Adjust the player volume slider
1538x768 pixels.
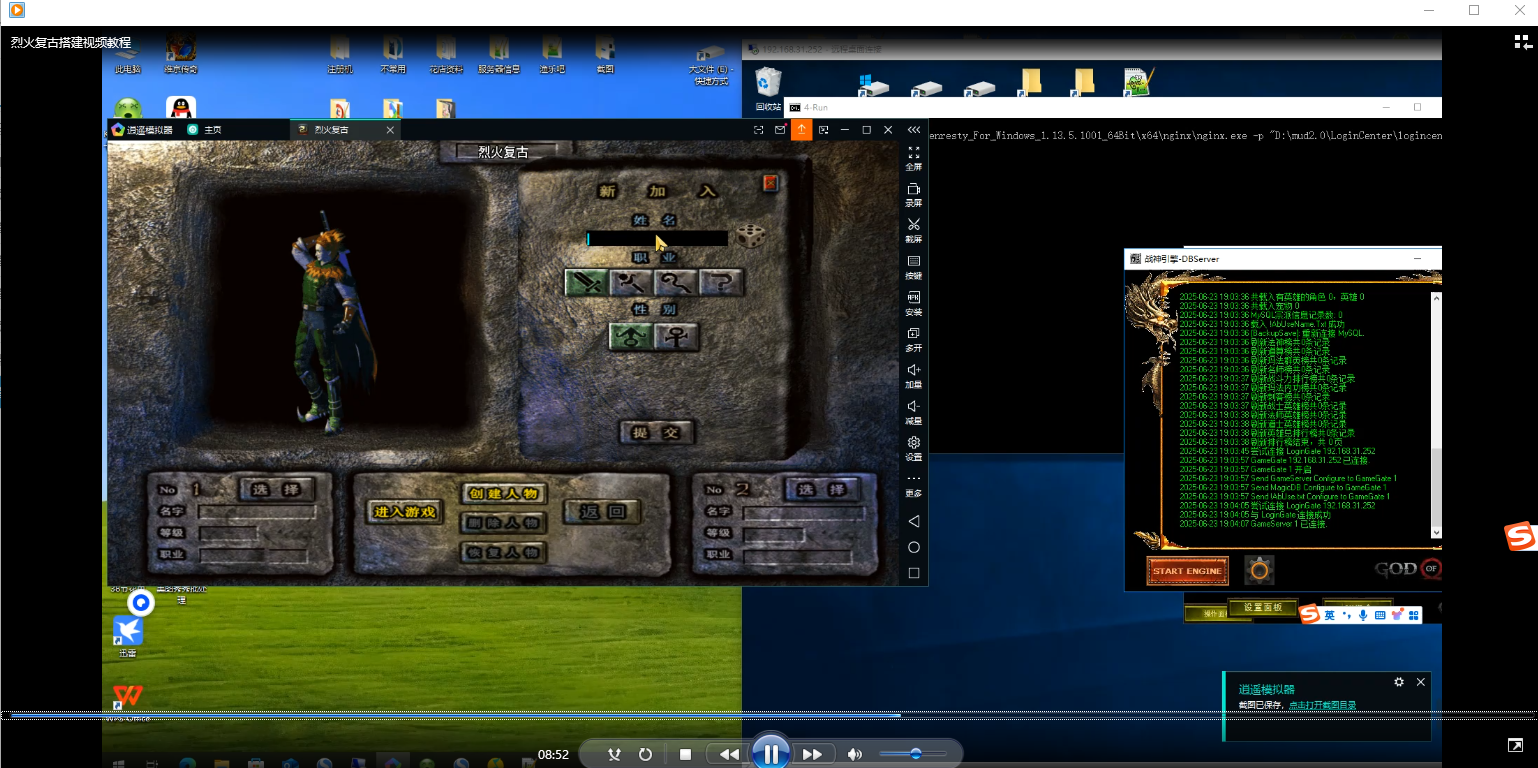coord(913,753)
